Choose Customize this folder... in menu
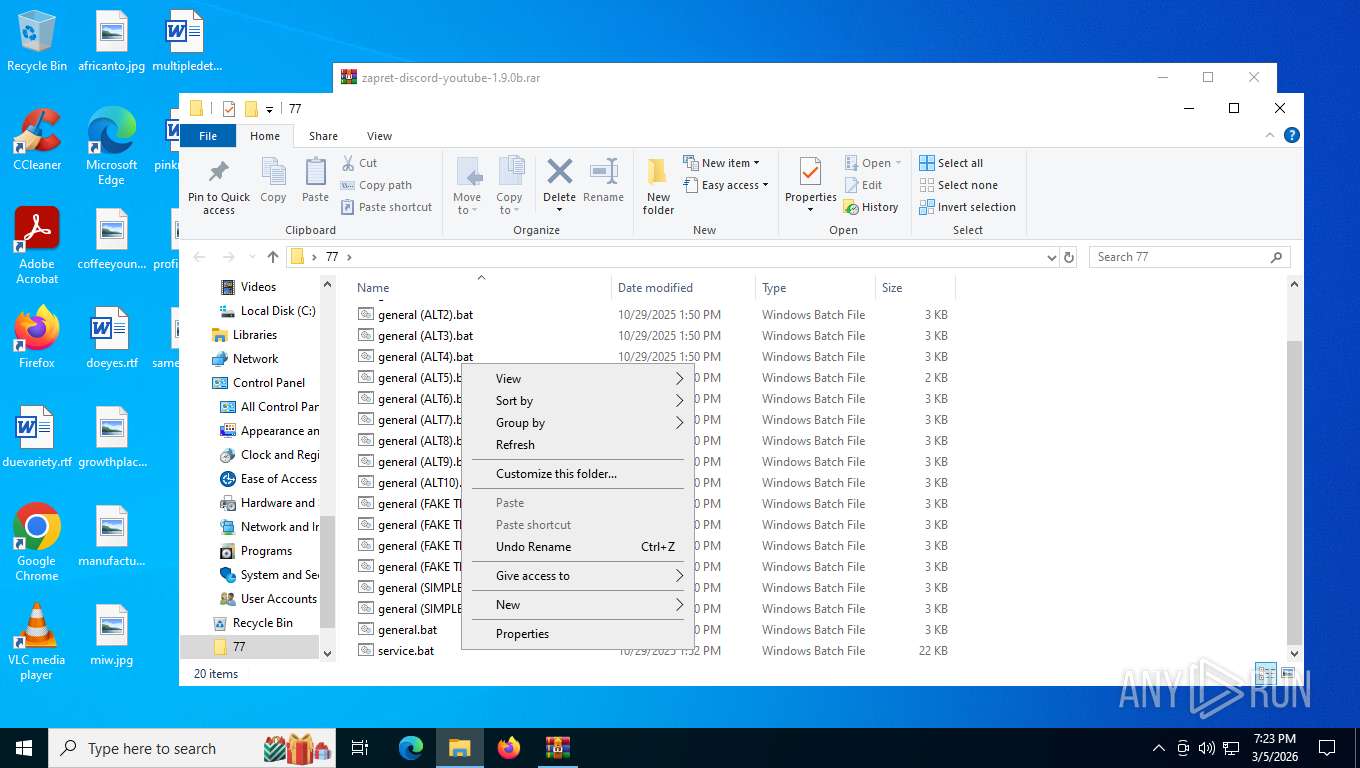This screenshot has height=768, width=1360. point(577,474)
